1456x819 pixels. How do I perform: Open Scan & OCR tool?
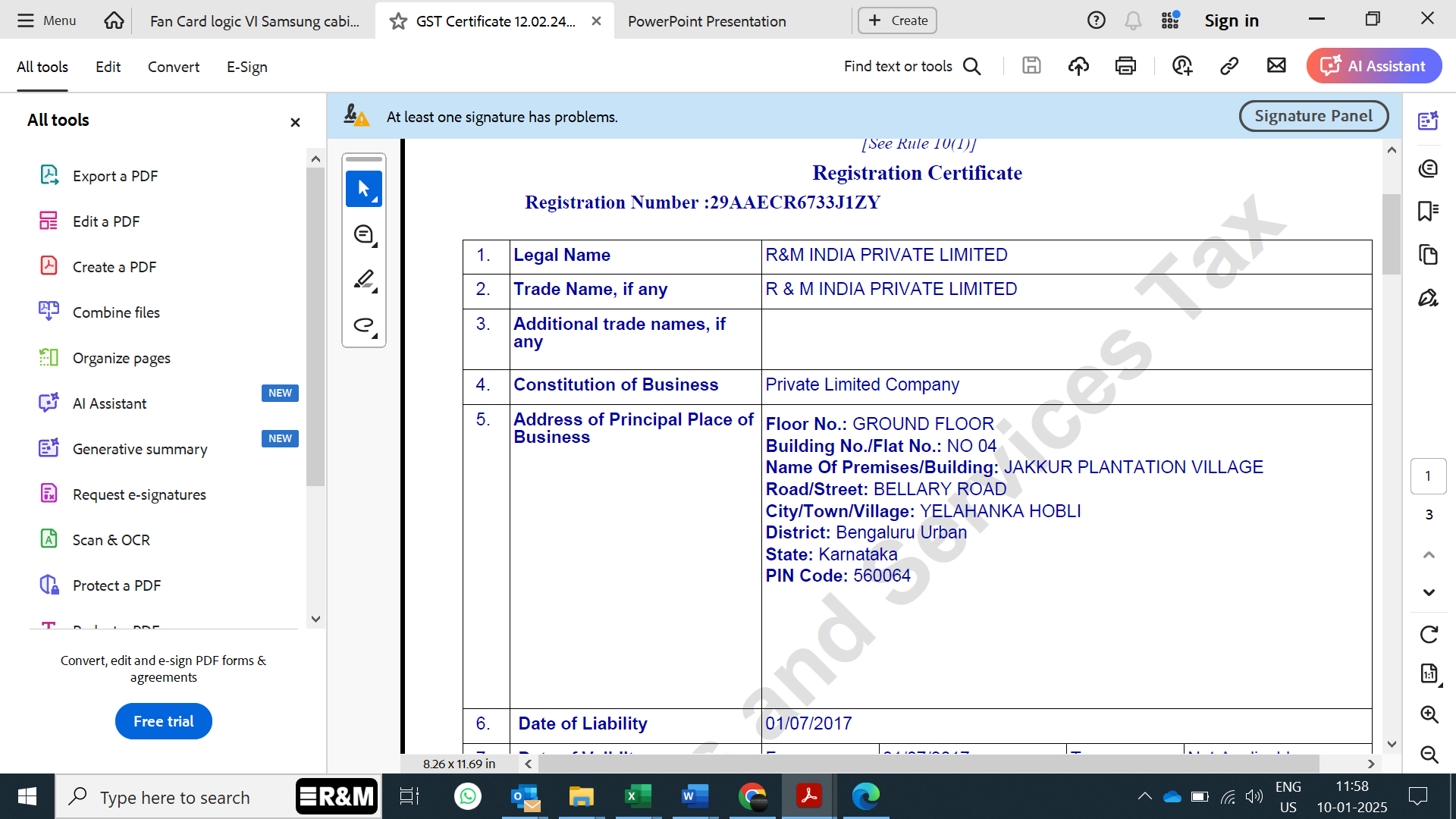[x=111, y=540]
